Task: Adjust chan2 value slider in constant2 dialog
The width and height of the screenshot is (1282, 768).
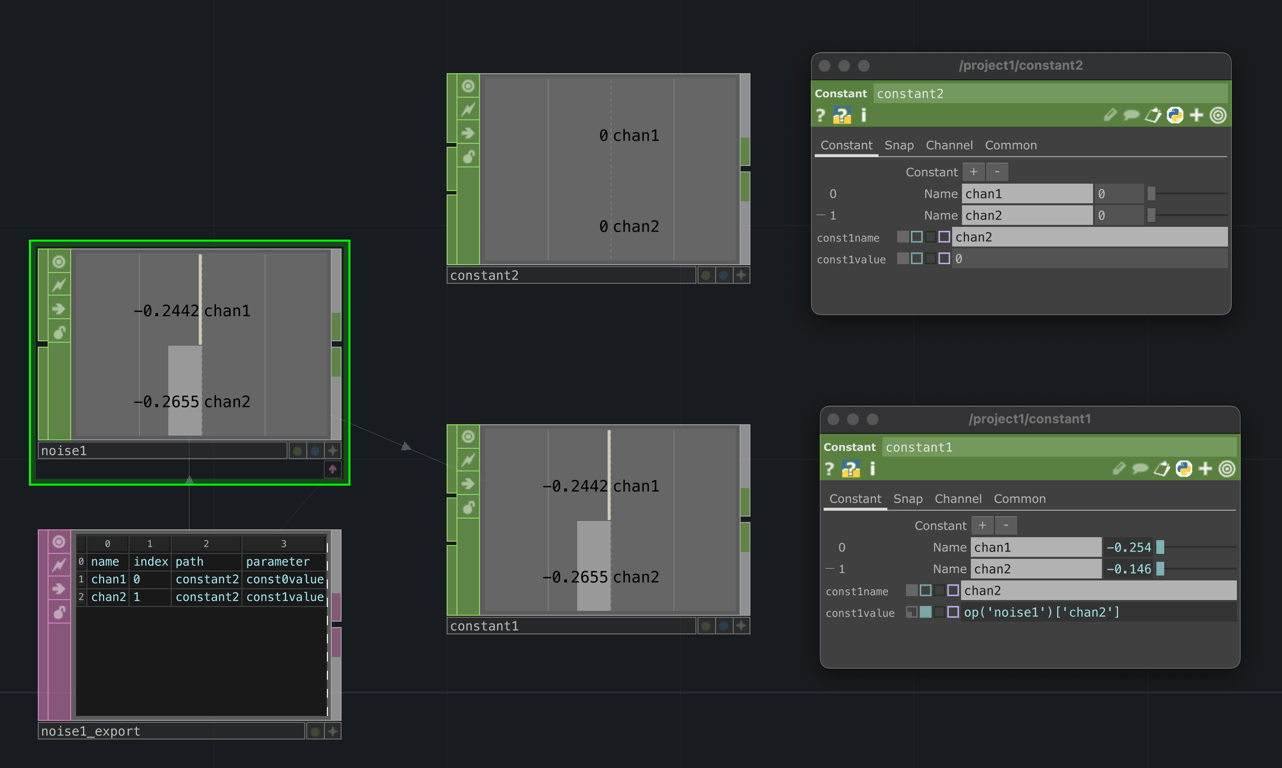Action: tap(1188, 215)
